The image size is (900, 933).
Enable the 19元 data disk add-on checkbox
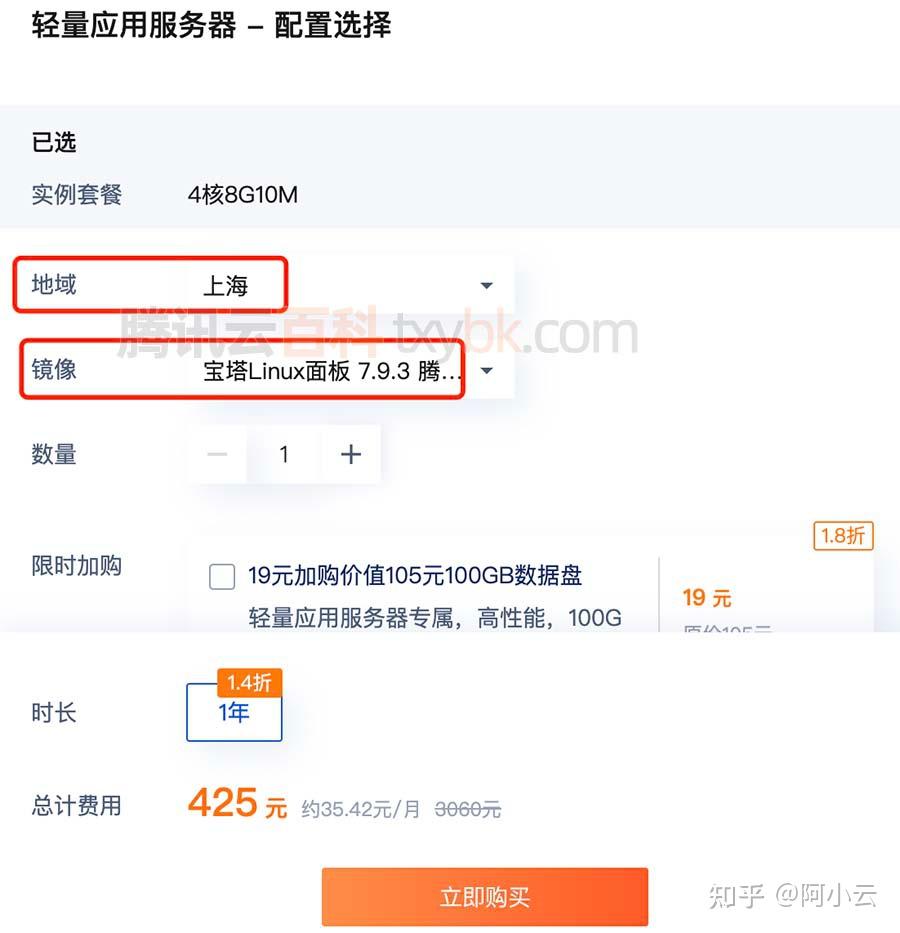click(x=222, y=577)
